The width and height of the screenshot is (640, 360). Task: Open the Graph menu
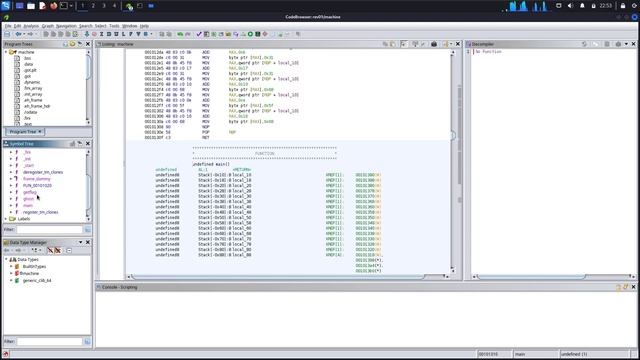coord(47,26)
